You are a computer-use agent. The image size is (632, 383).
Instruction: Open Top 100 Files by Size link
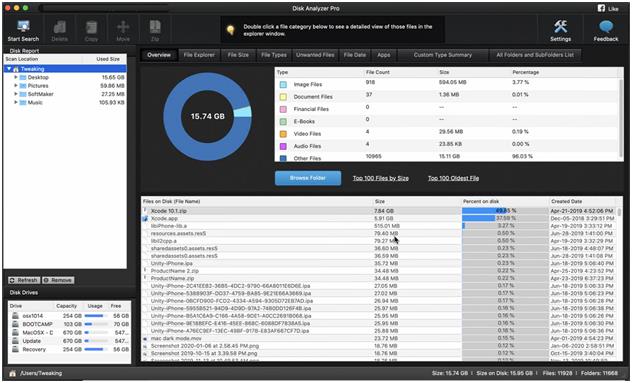(380, 178)
